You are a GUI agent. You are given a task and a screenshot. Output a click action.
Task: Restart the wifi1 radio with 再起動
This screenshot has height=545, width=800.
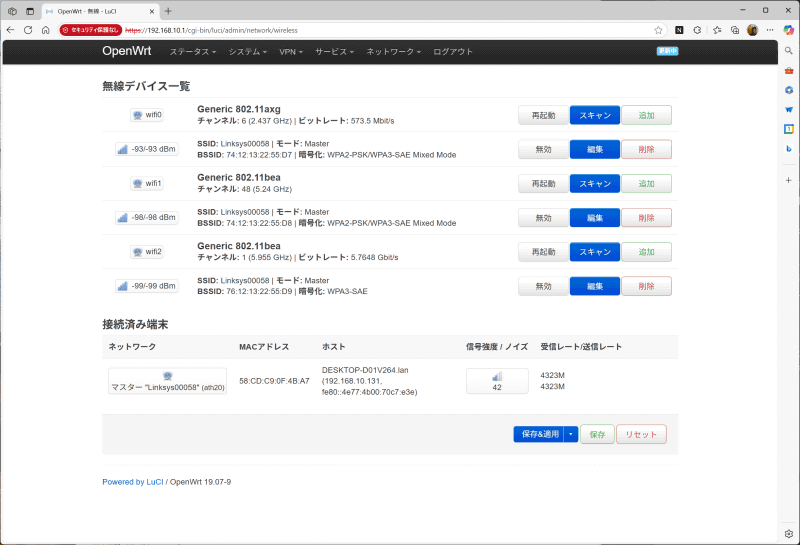(x=543, y=184)
